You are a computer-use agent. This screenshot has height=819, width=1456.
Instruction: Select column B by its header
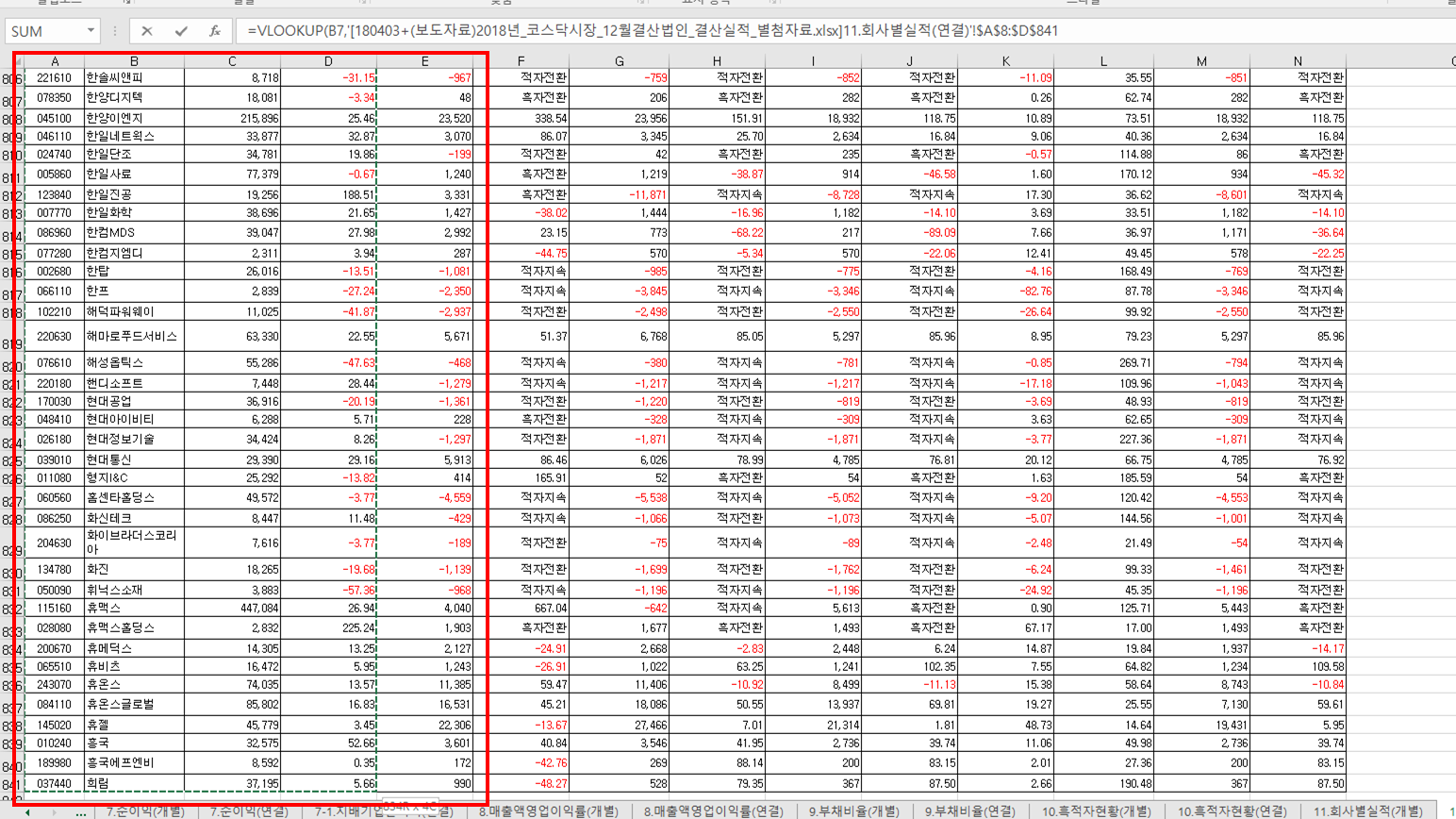[134, 61]
